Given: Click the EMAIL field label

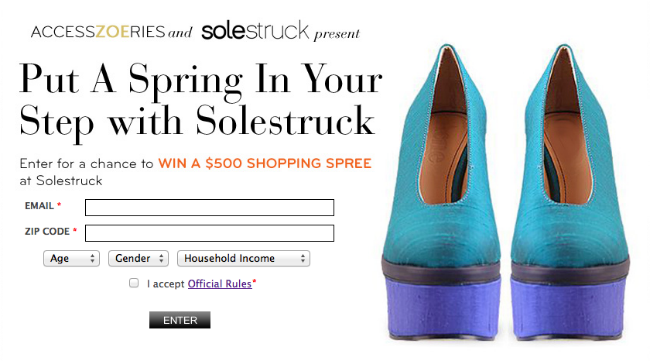Looking at the screenshot, I should tap(39, 206).
